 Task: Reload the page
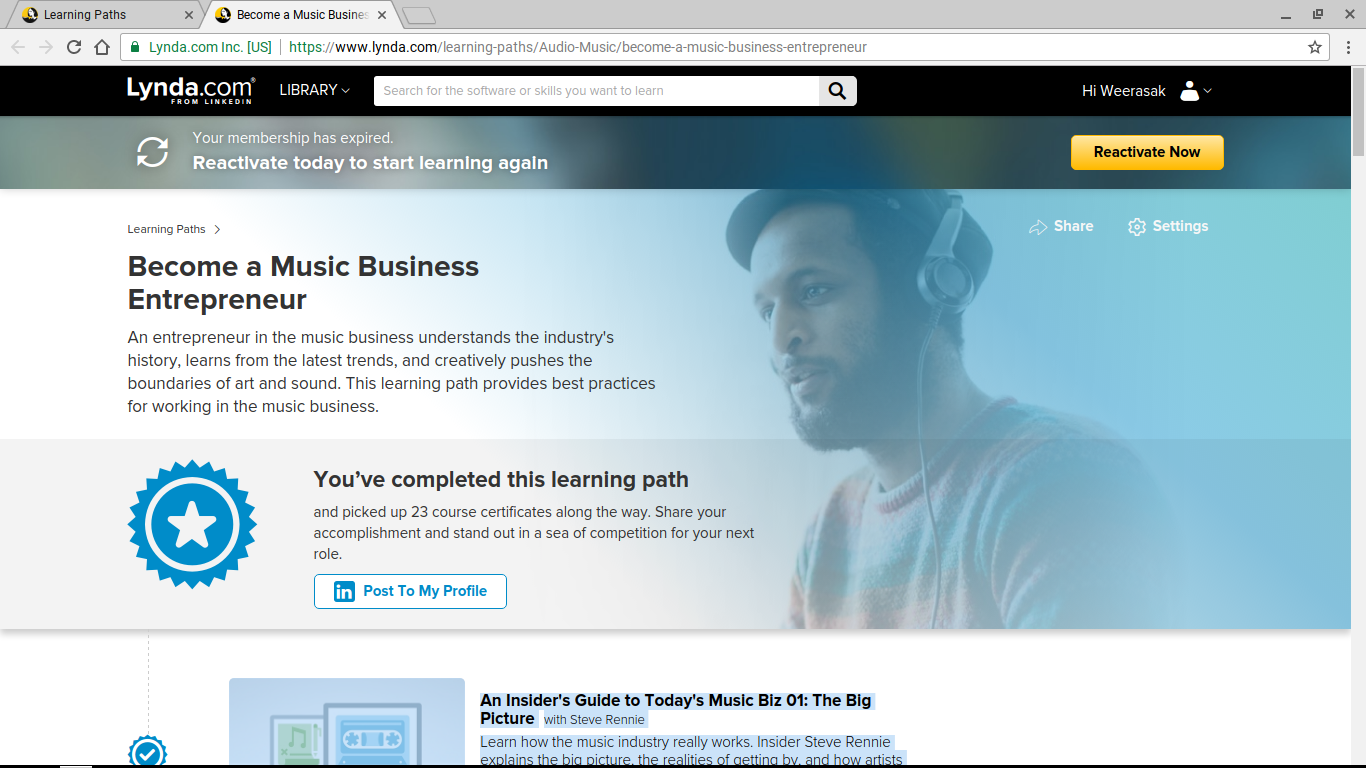74,47
